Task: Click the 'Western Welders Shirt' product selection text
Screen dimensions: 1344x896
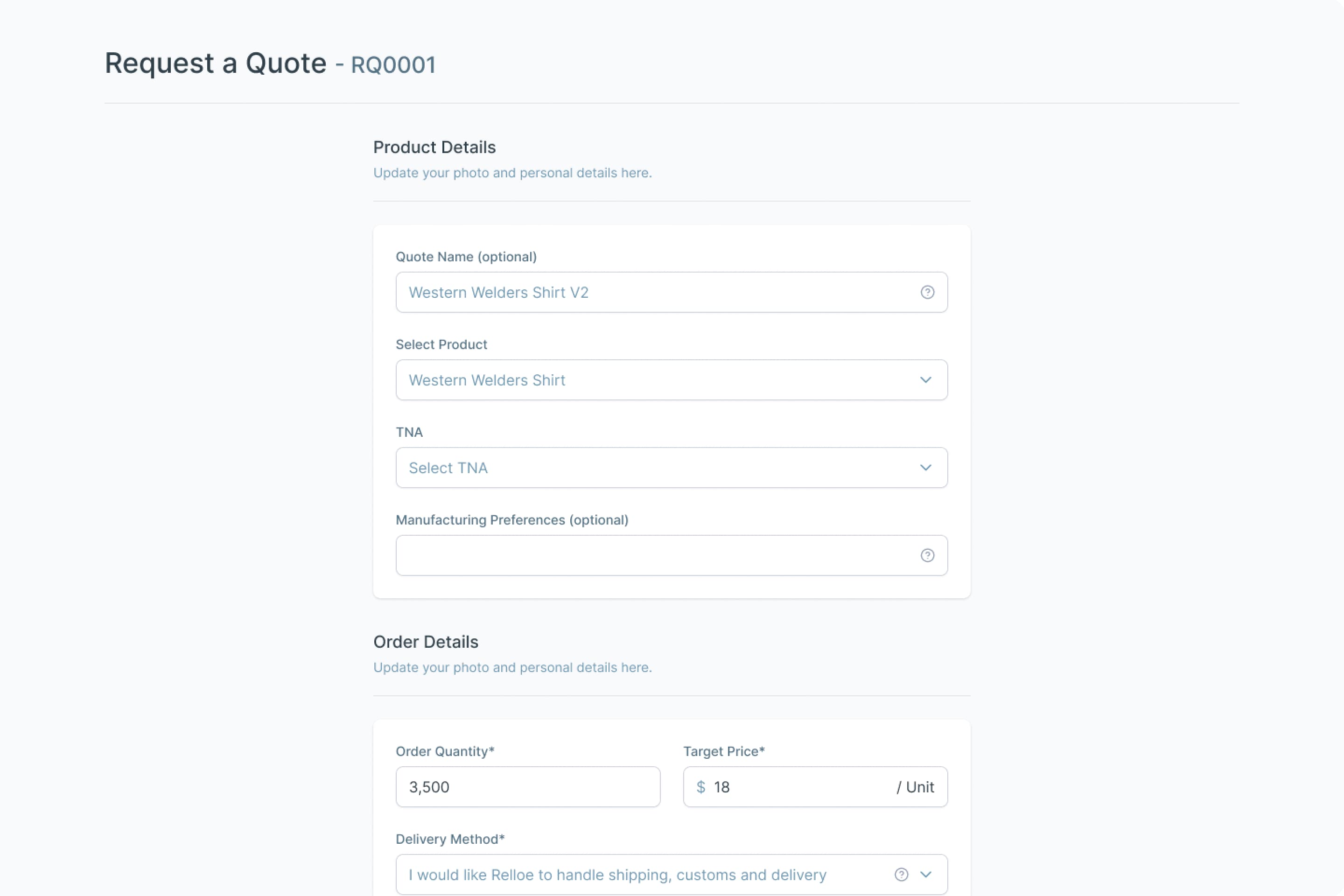Action: tap(487, 380)
